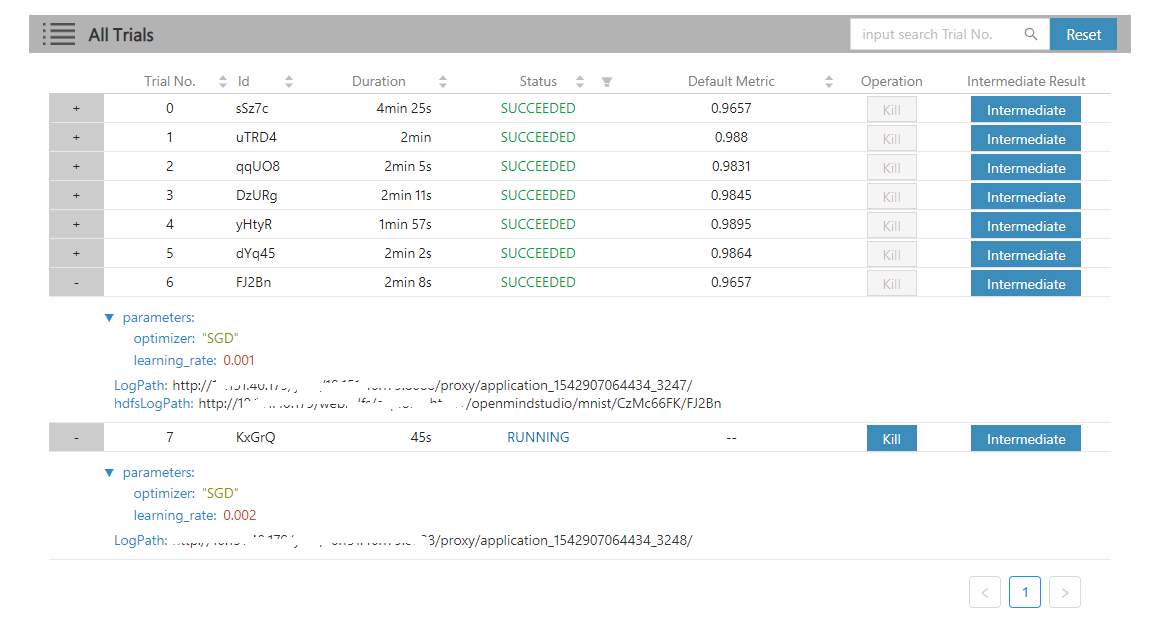Collapse the expanded row for trial 6
Screen dimensions: 1172x621
(76, 282)
